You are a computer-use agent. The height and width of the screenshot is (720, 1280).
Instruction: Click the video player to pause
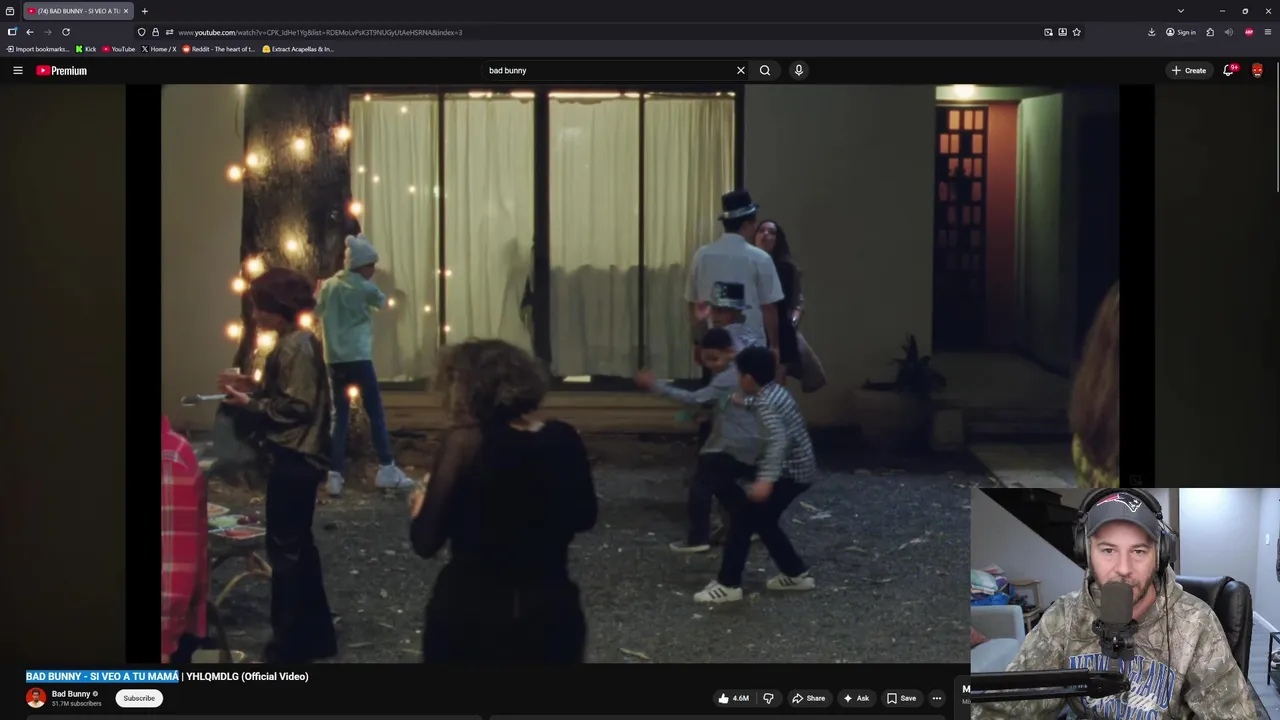pyautogui.click(x=640, y=373)
